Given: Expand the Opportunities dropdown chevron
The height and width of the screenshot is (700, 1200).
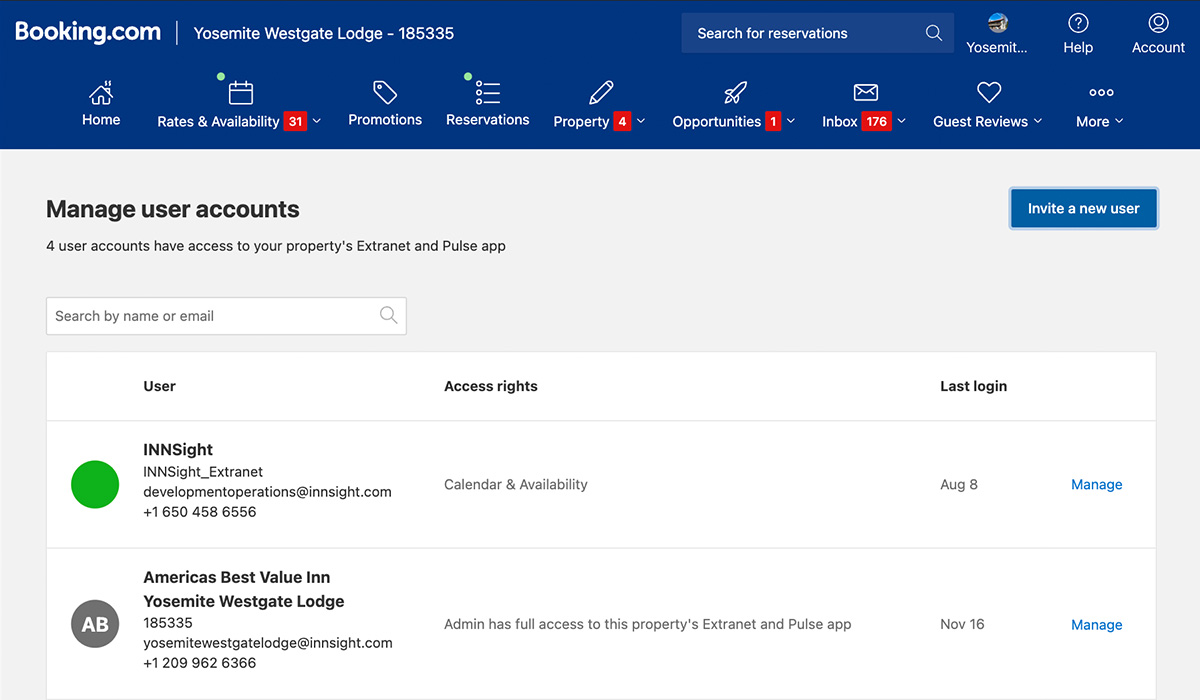Looking at the screenshot, I should tap(791, 121).
